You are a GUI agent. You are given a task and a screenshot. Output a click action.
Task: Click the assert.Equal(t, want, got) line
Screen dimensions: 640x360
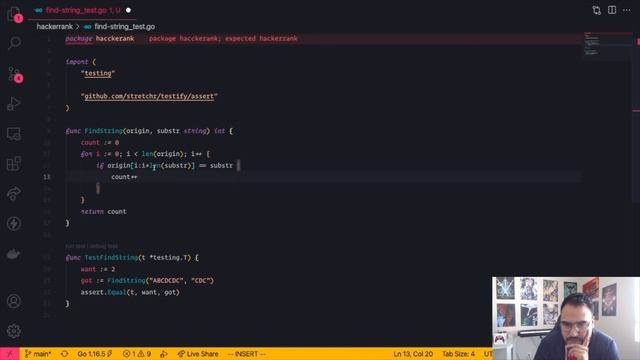130,292
